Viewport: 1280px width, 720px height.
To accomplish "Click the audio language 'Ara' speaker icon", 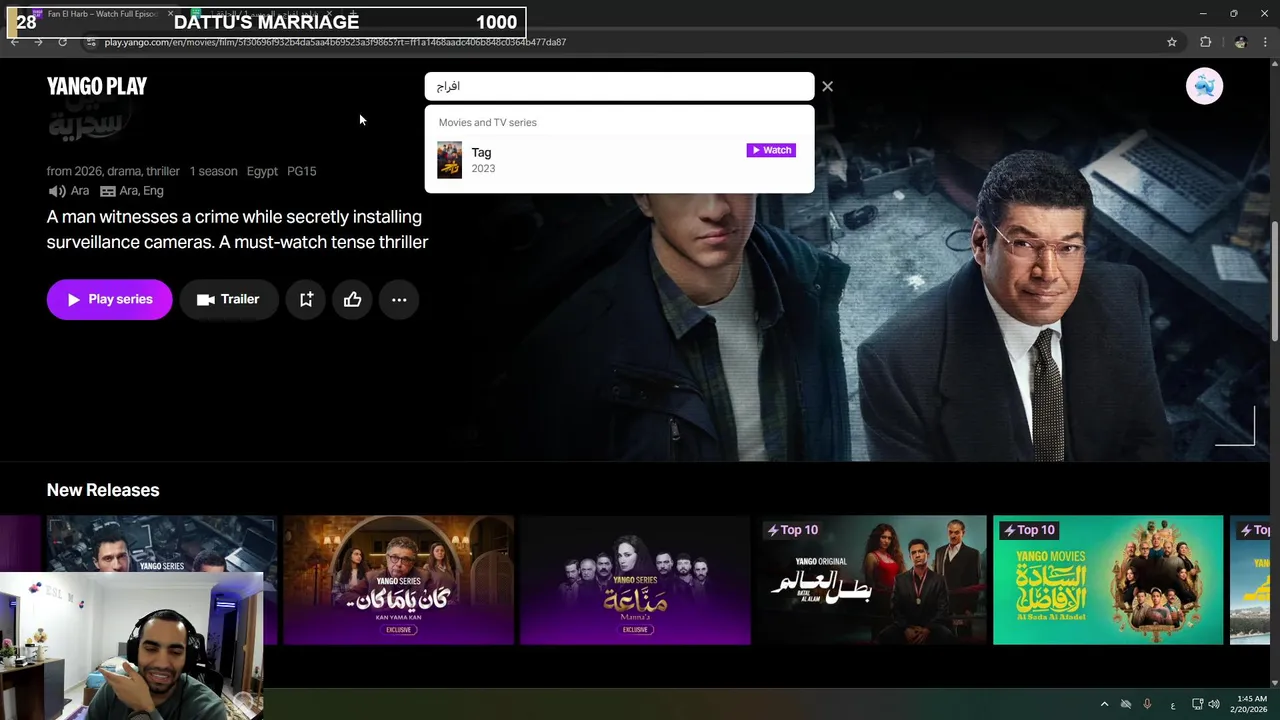I will coord(57,191).
